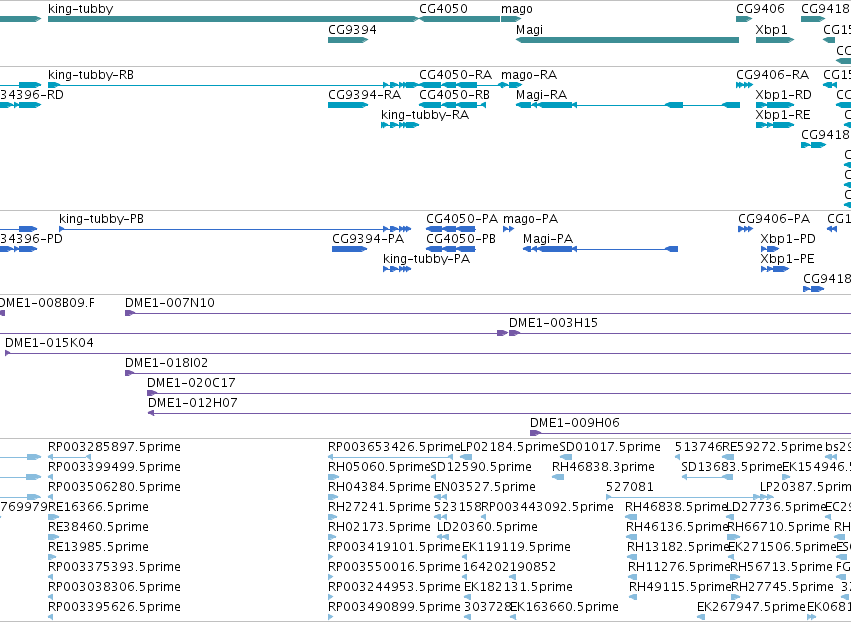Click the CG4050-PB protein label

[x=461, y=238]
